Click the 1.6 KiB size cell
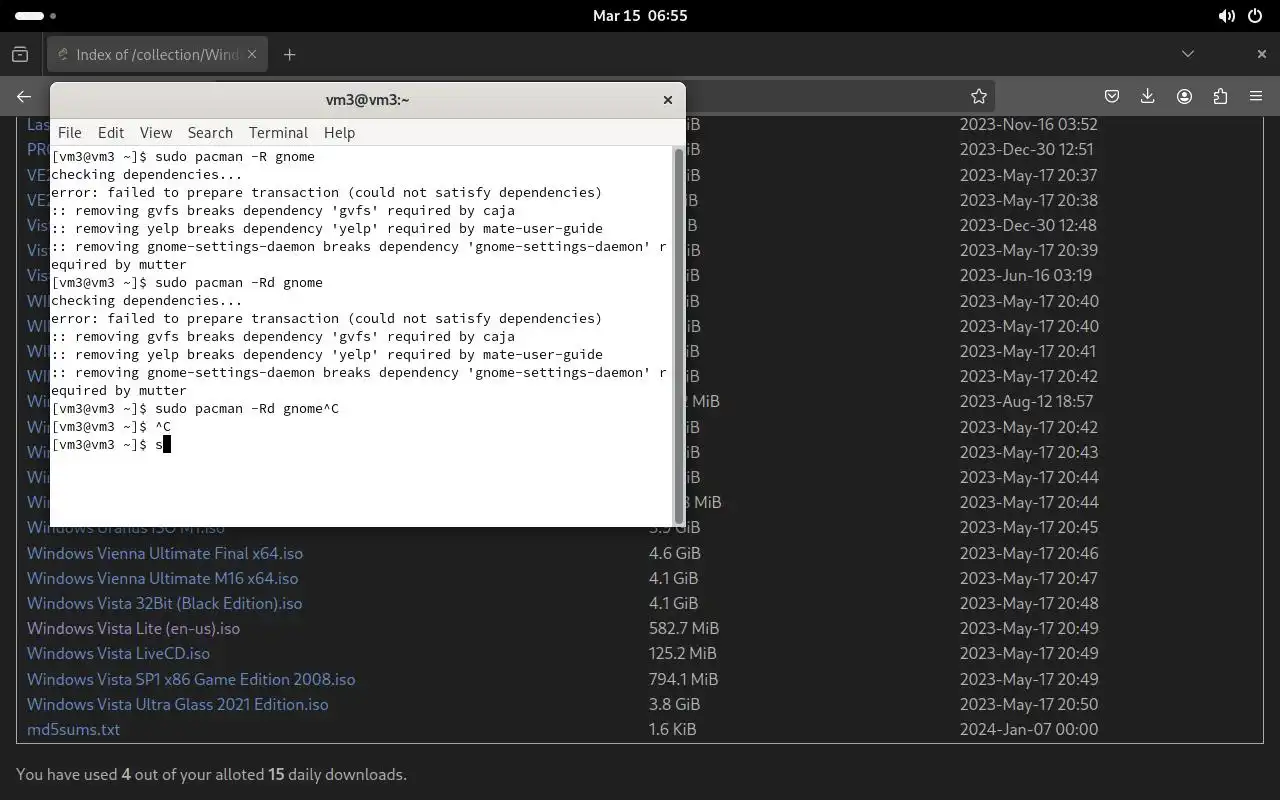 [x=672, y=729]
